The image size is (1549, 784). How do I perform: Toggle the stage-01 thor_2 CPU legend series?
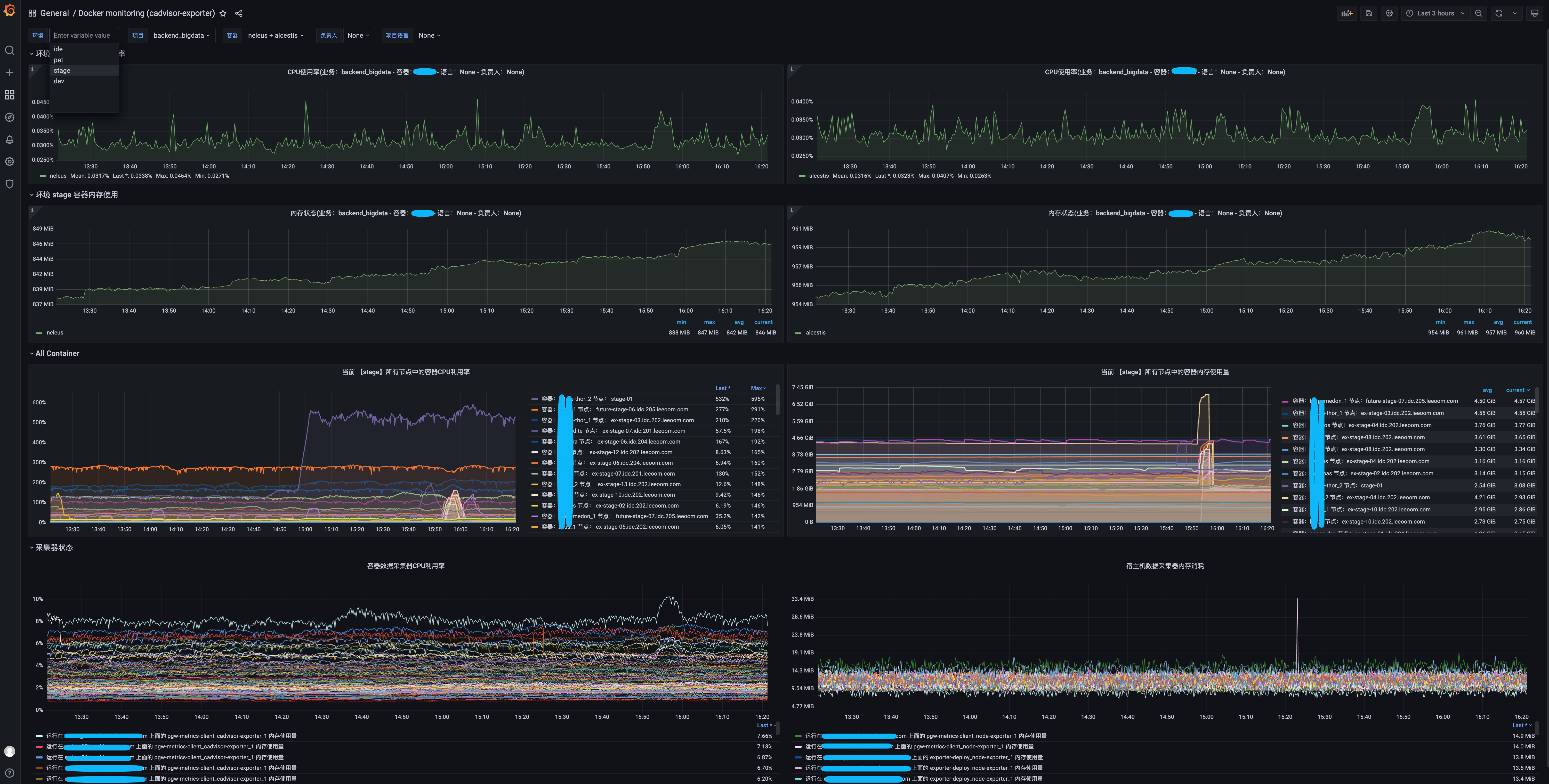pyautogui.click(x=587, y=399)
